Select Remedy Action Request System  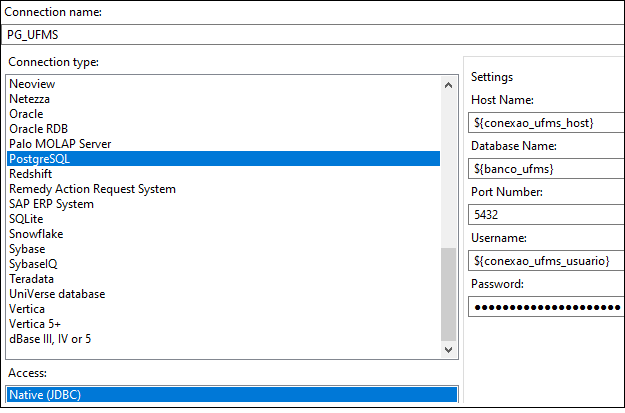(92, 189)
